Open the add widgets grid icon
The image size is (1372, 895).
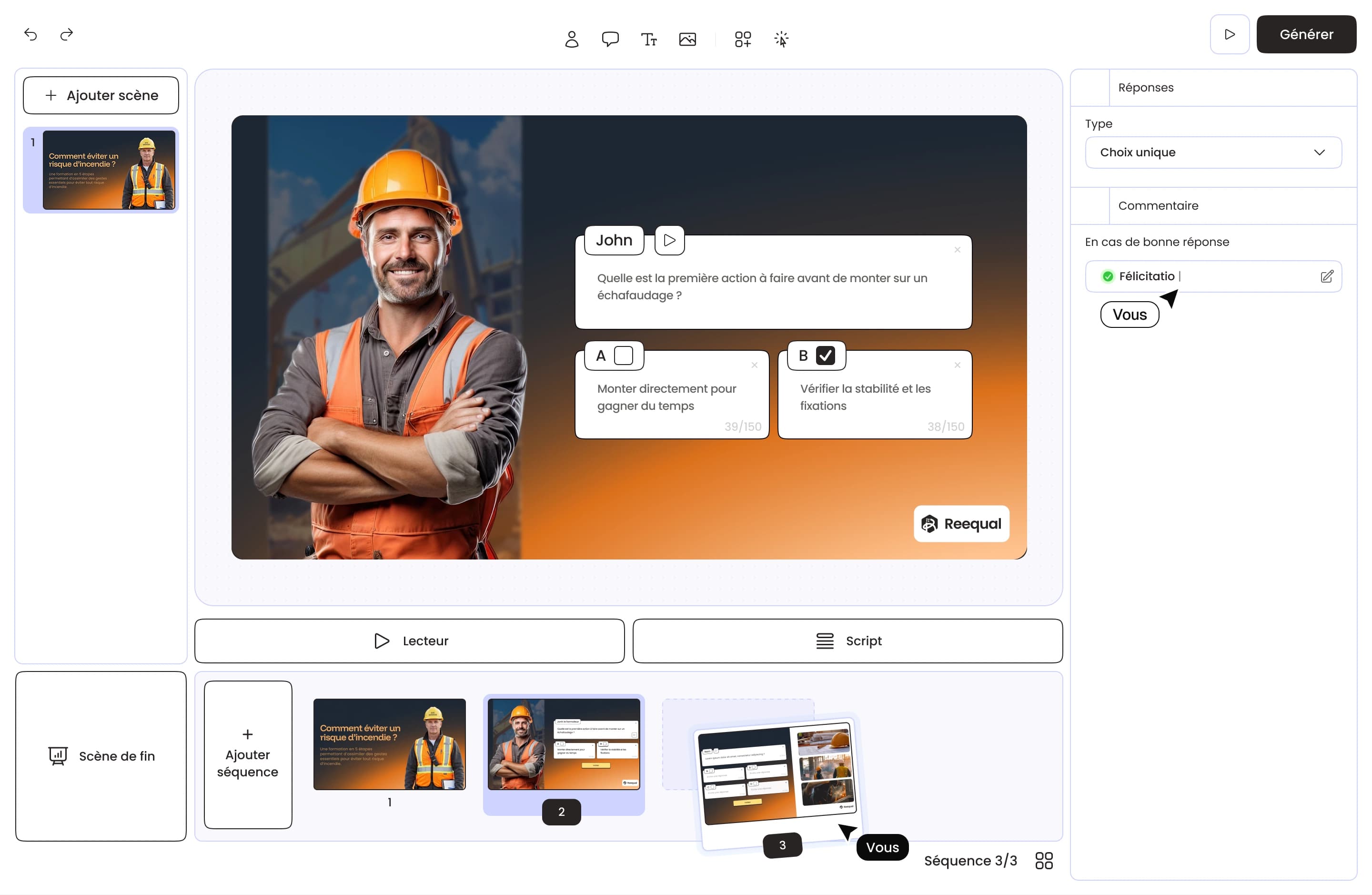(743, 39)
